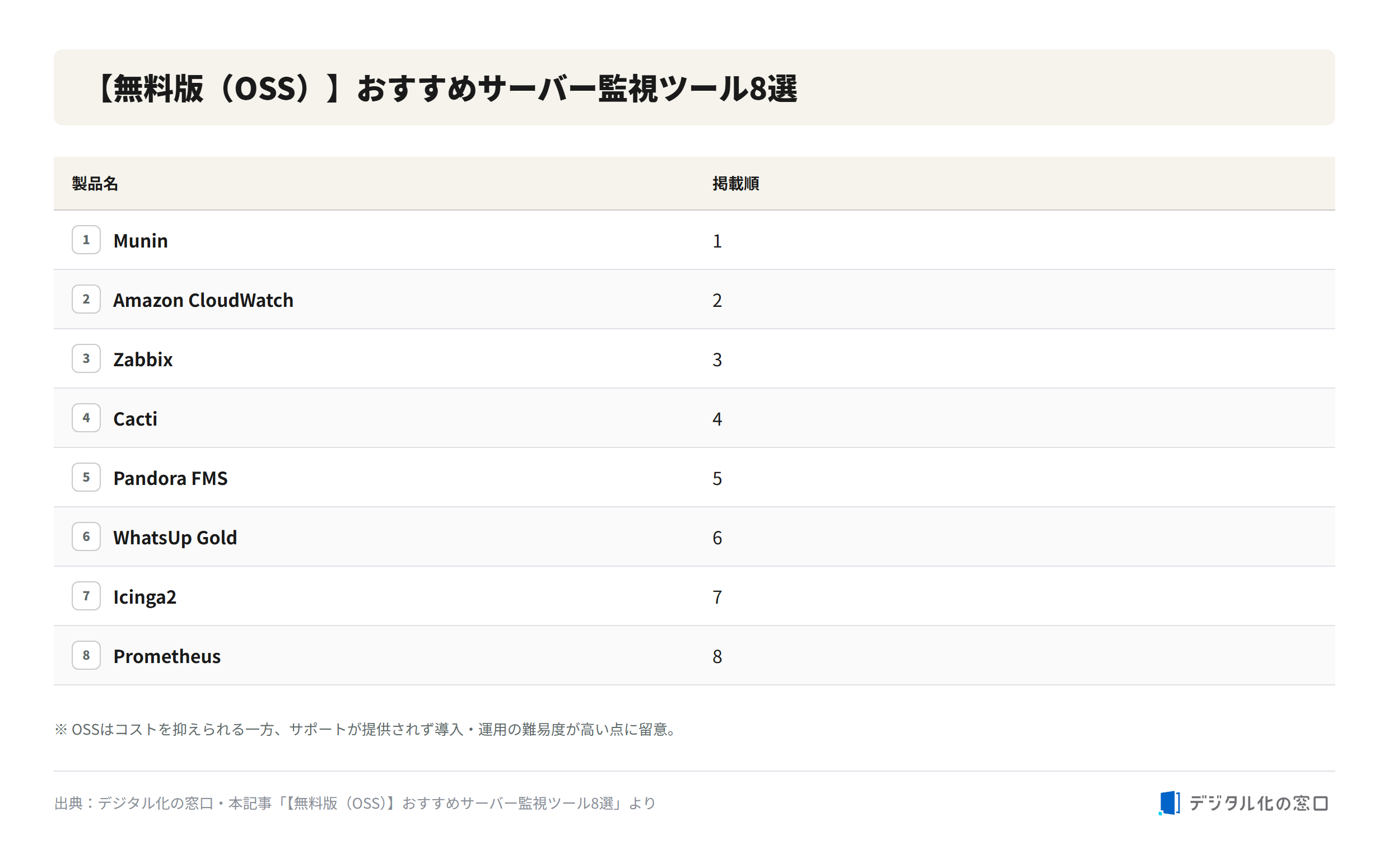
Task: Select the Amazon CloudWatch product name
Action: pos(203,300)
